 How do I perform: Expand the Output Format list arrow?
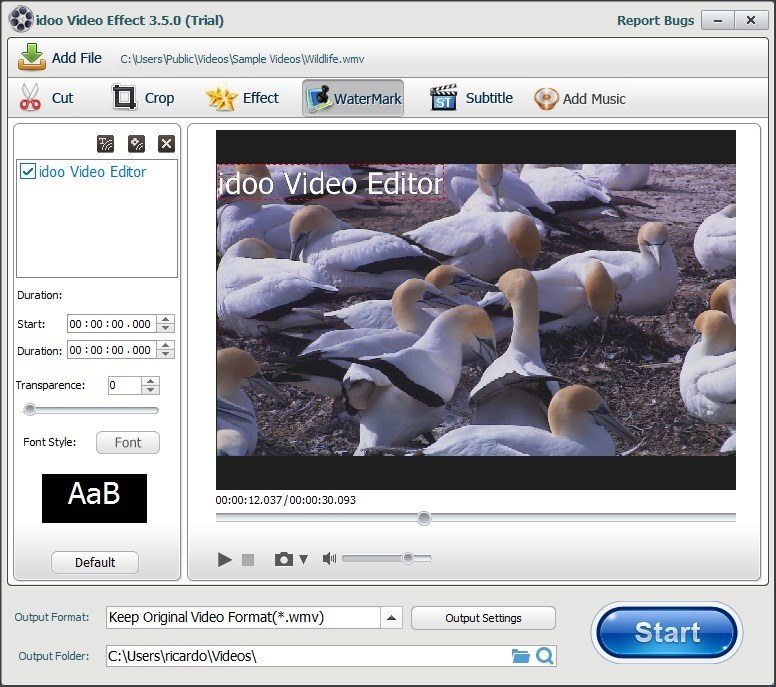391,618
